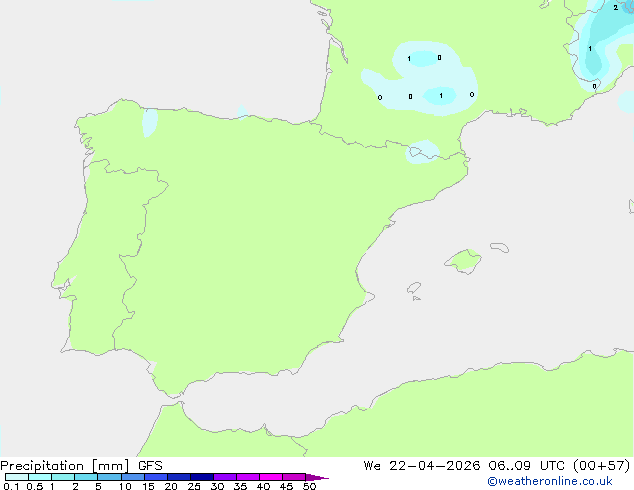Select the Precipitation [mm] GFS title
The width and height of the screenshot is (634, 490).
81,466
